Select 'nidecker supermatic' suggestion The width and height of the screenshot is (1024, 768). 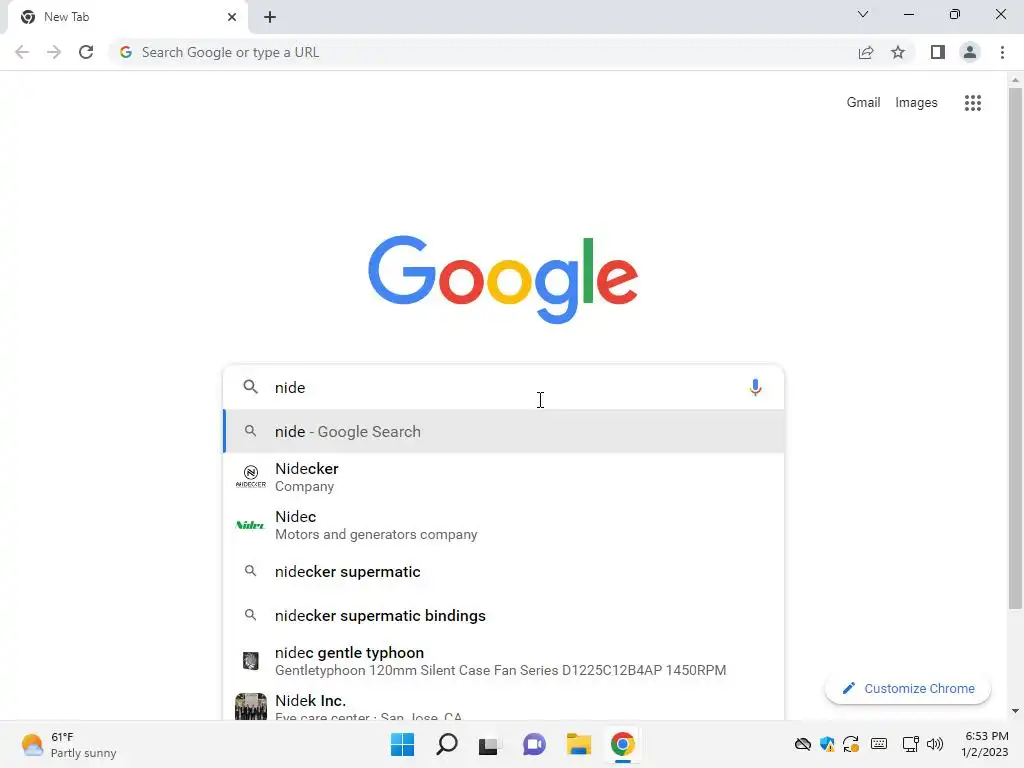(503, 571)
